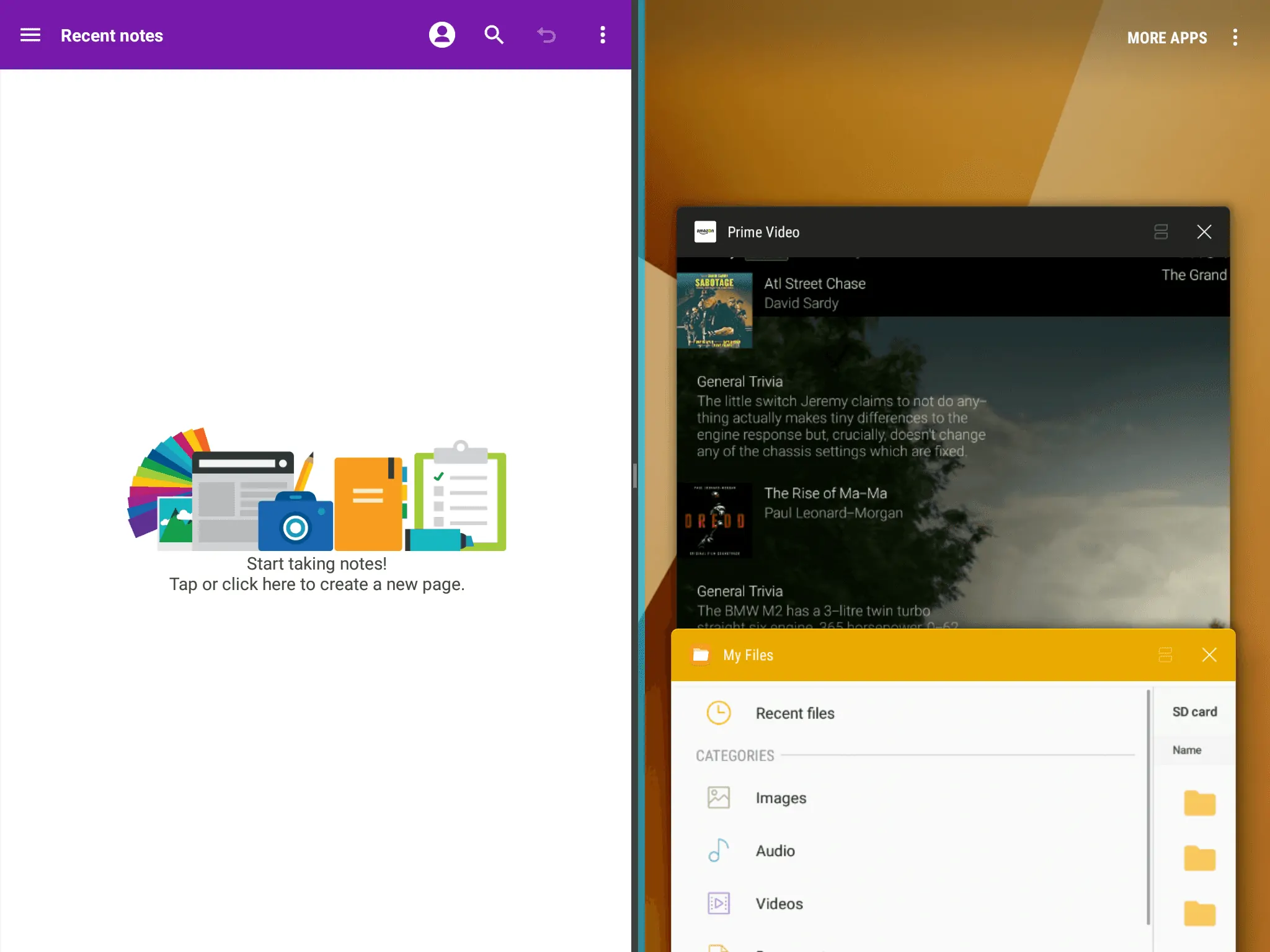Tap The Grand text in Prime Video
The width and height of the screenshot is (1270, 952).
[1194, 275]
